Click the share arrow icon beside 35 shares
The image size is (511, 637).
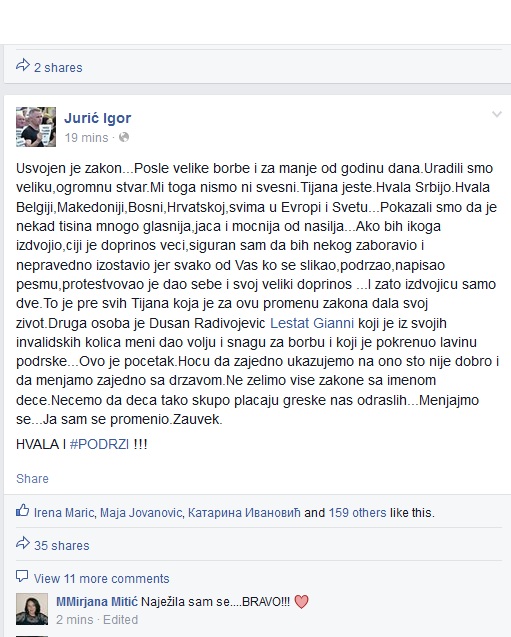coord(23,543)
